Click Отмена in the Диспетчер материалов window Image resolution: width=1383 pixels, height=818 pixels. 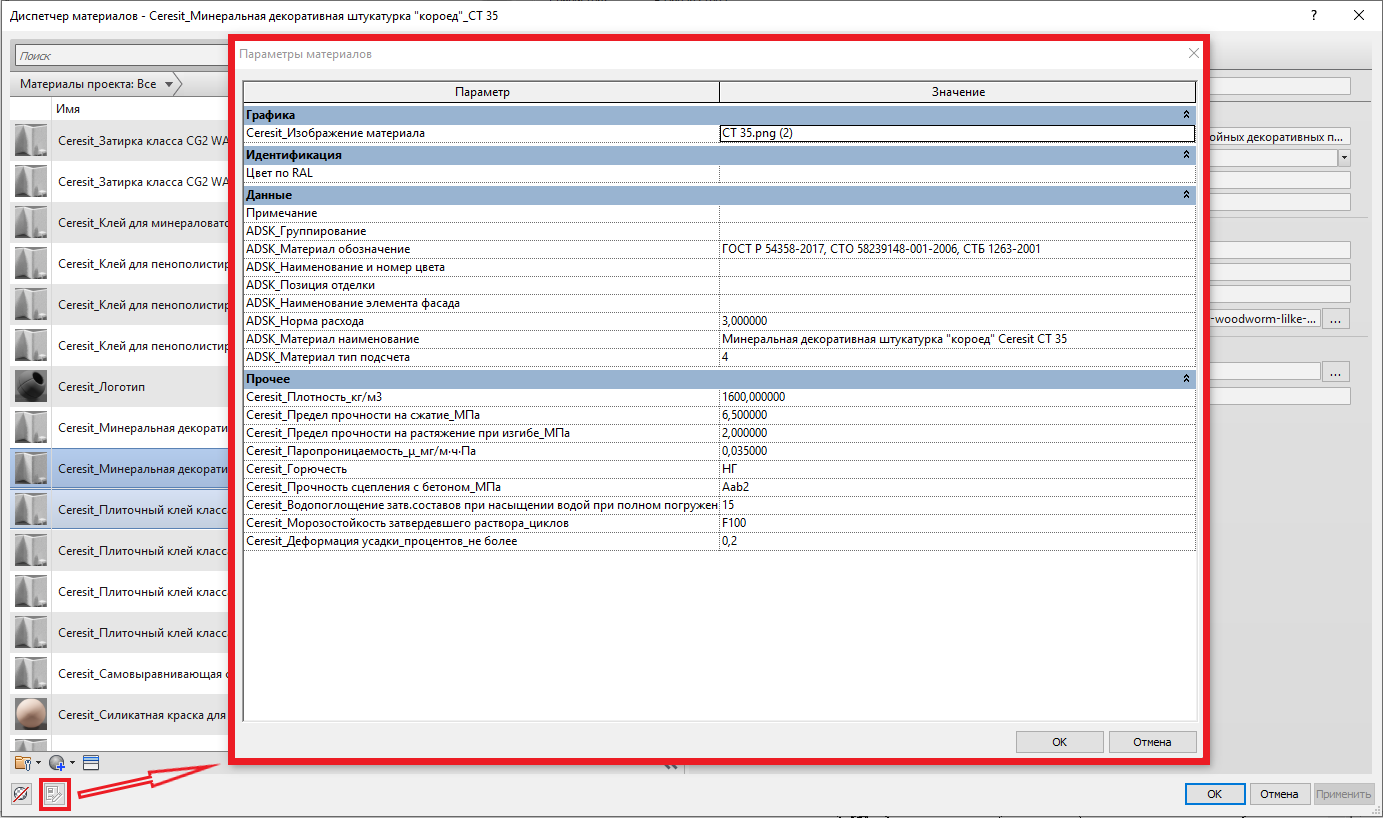tap(1279, 794)
